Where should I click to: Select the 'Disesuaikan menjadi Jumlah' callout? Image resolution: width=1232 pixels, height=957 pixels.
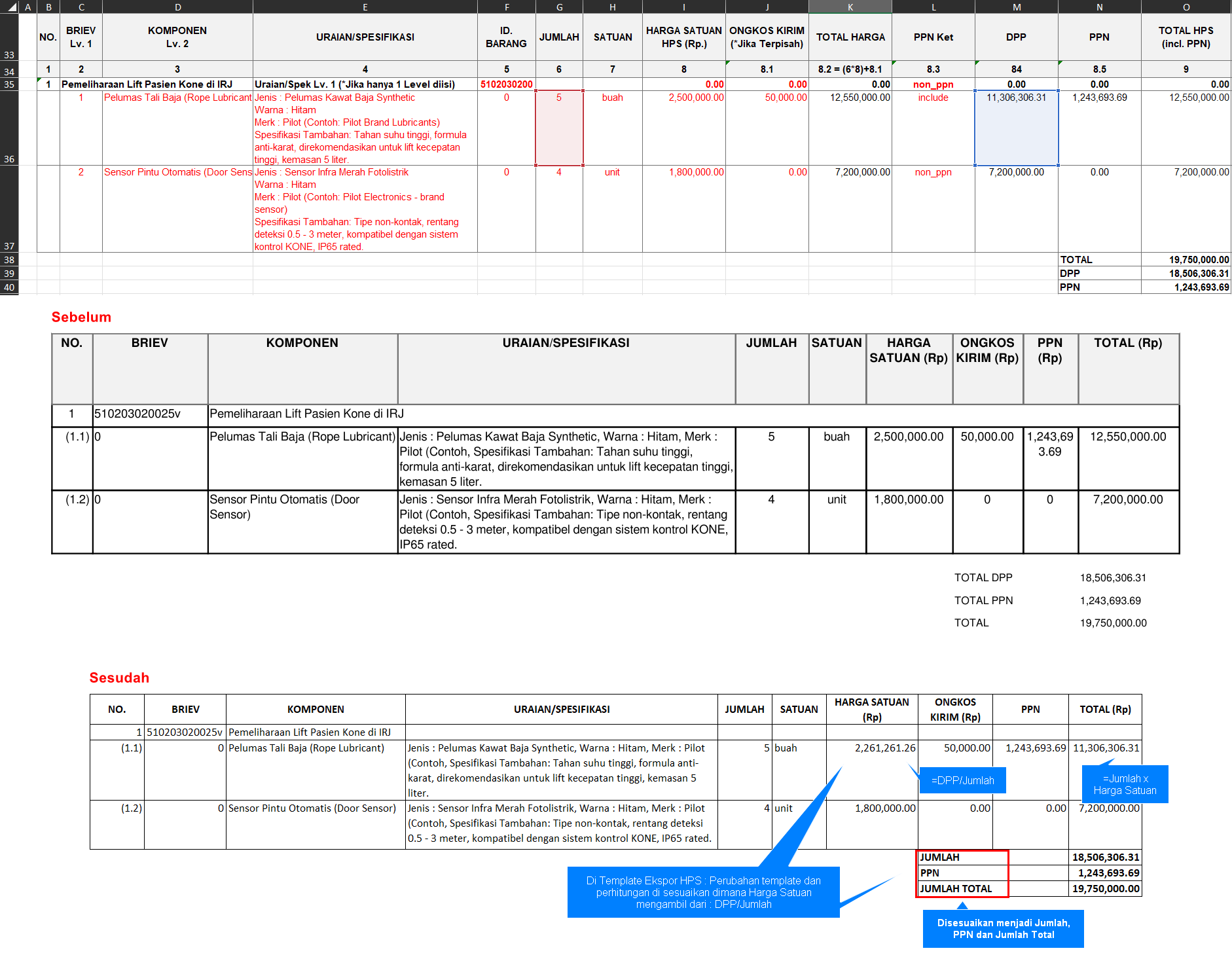coord(1003,928)
